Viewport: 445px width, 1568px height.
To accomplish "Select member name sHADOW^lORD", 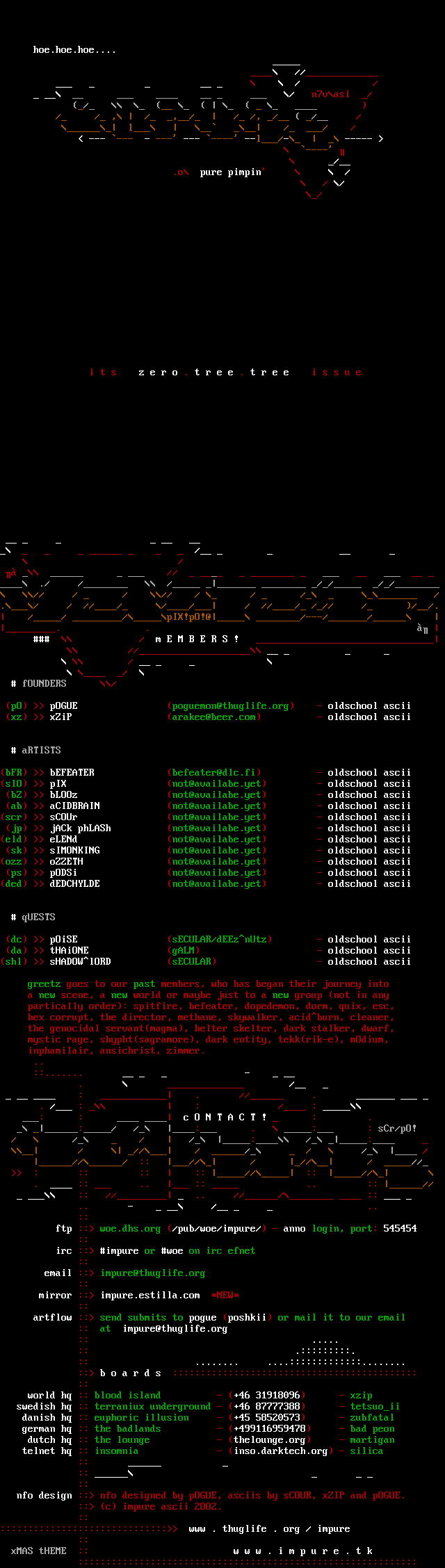I will (x=80, y=961).
